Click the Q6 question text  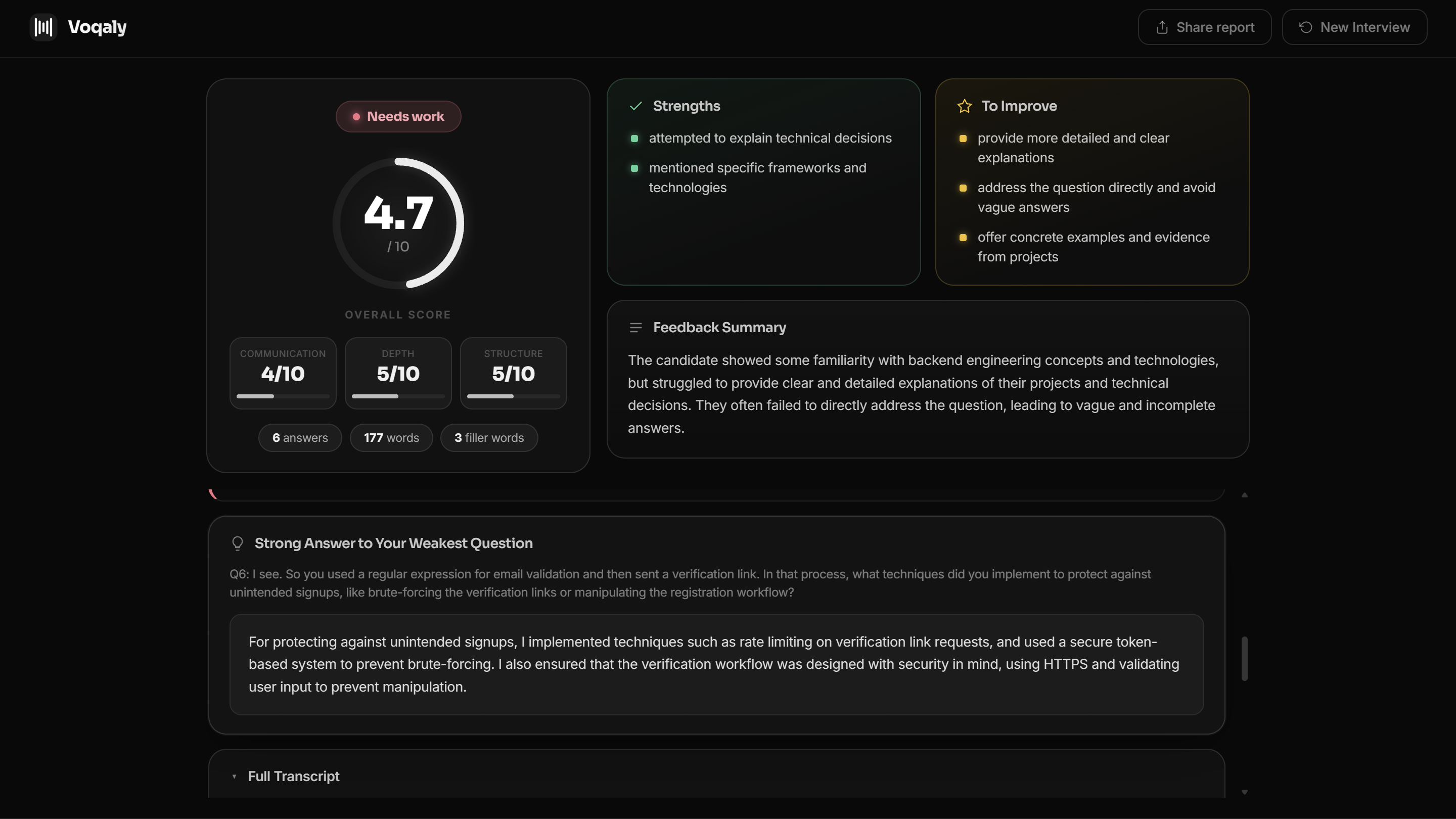[690, 583]
